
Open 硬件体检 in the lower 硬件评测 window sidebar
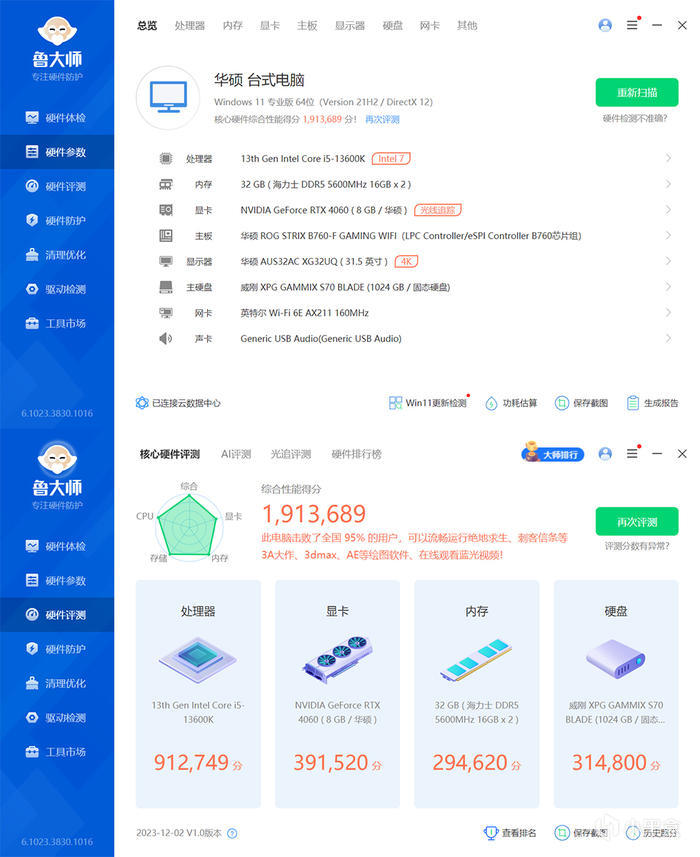[57, 546]
